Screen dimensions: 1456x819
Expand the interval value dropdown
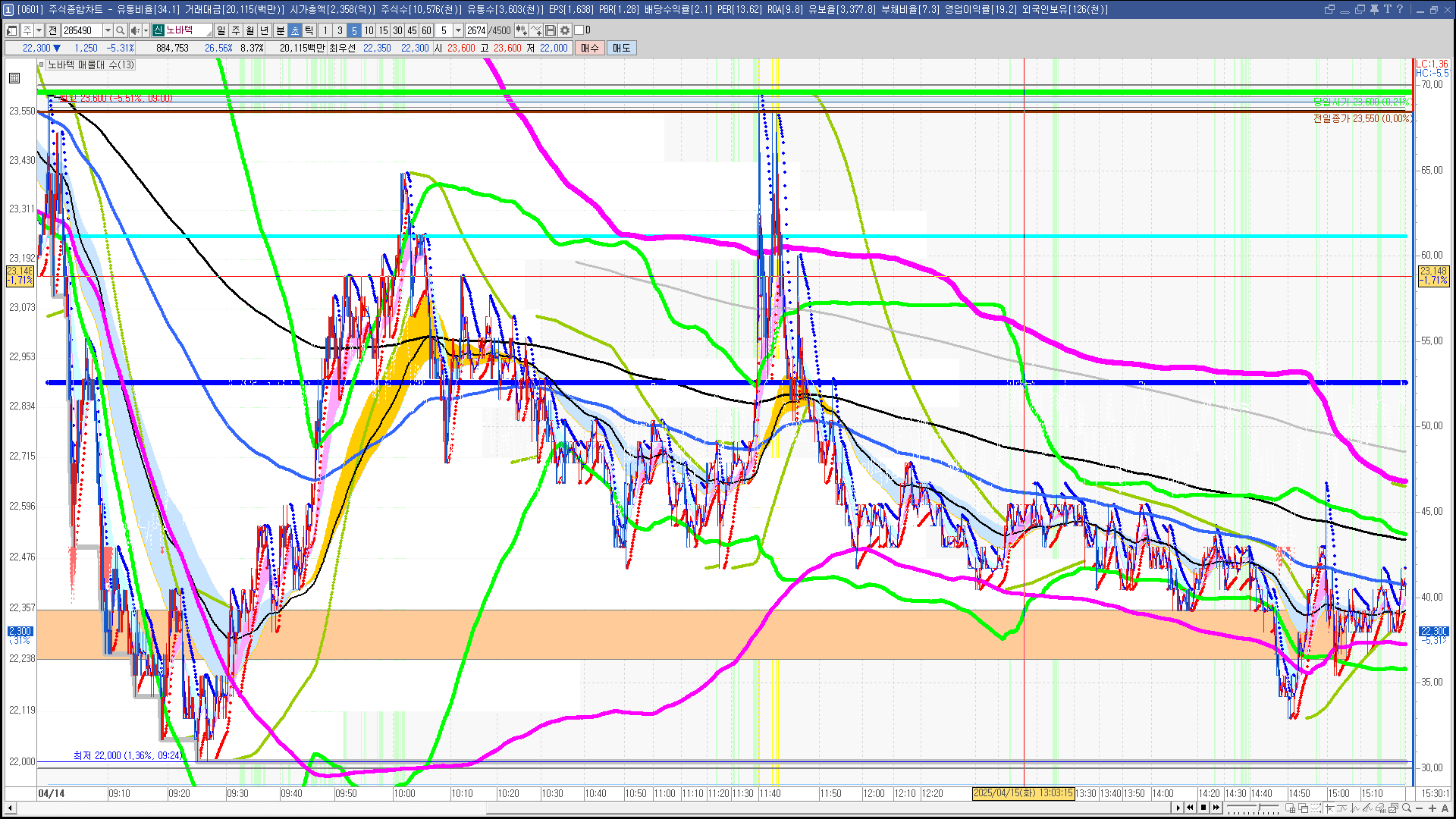458,30
